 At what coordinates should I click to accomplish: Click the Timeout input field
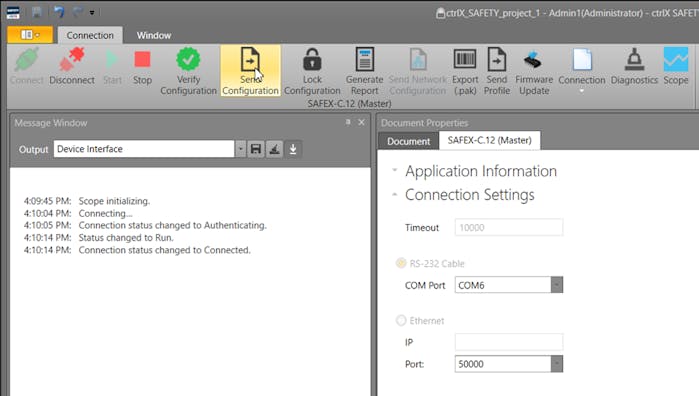(509, 227)
